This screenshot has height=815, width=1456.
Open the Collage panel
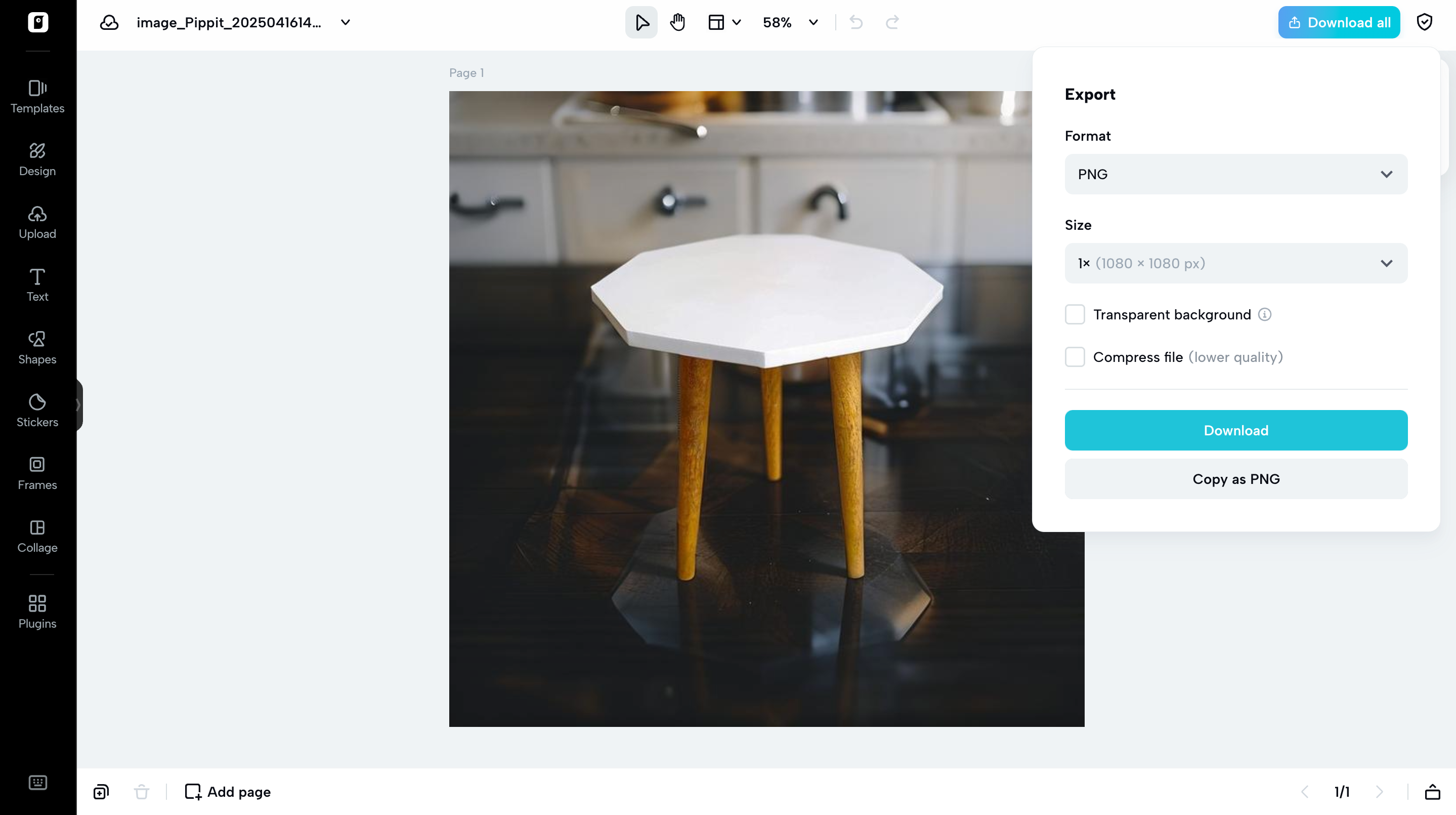click(x=37, y=536)
